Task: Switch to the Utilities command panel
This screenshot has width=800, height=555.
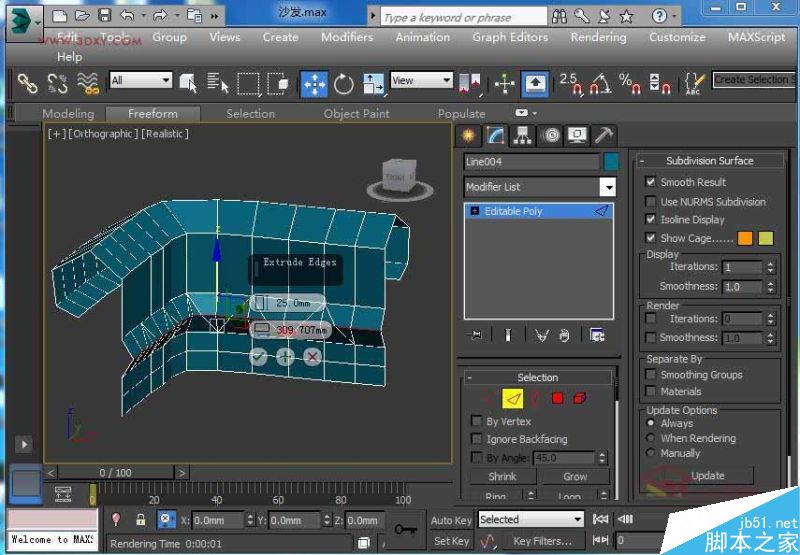Action: coord(604,136)
